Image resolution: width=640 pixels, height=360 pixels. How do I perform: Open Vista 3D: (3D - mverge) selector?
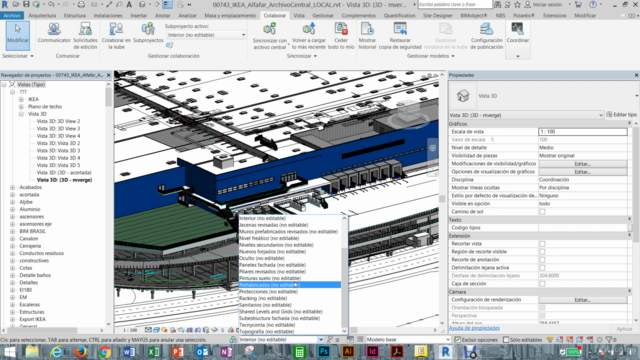click(x=526, y=115)
